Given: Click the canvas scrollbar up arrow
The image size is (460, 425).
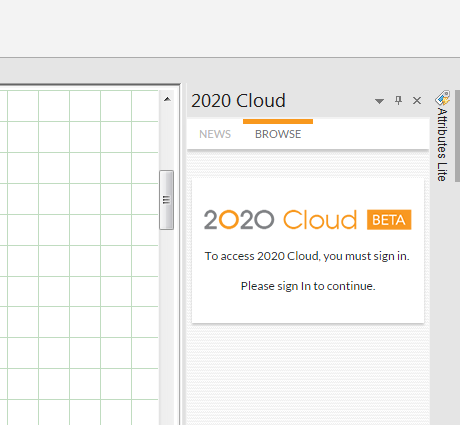Looking at the screenshot, I should (x=167, y=99).
